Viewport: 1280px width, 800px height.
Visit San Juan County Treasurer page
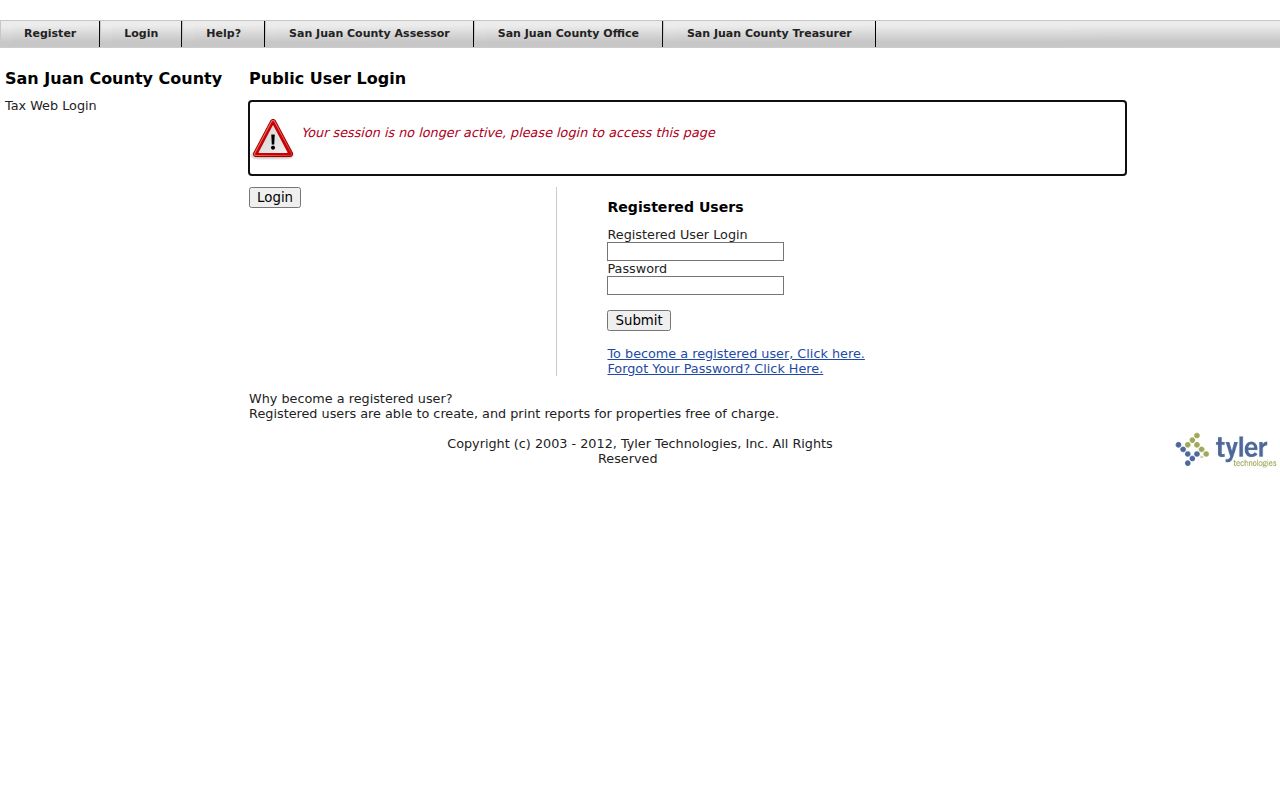[769, 34]
